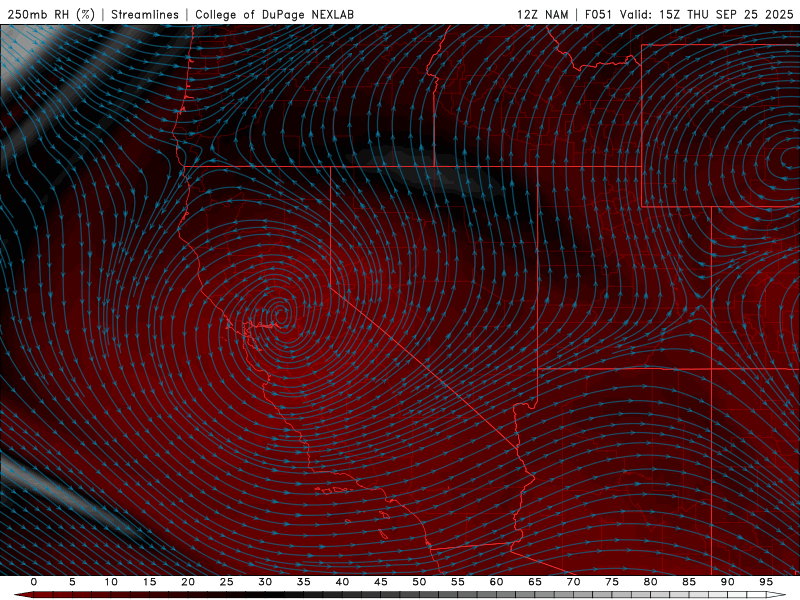The height and width of the screenshot is (600, 800).
Task: Click the colorbar label '85'
Action: (689, 582)
